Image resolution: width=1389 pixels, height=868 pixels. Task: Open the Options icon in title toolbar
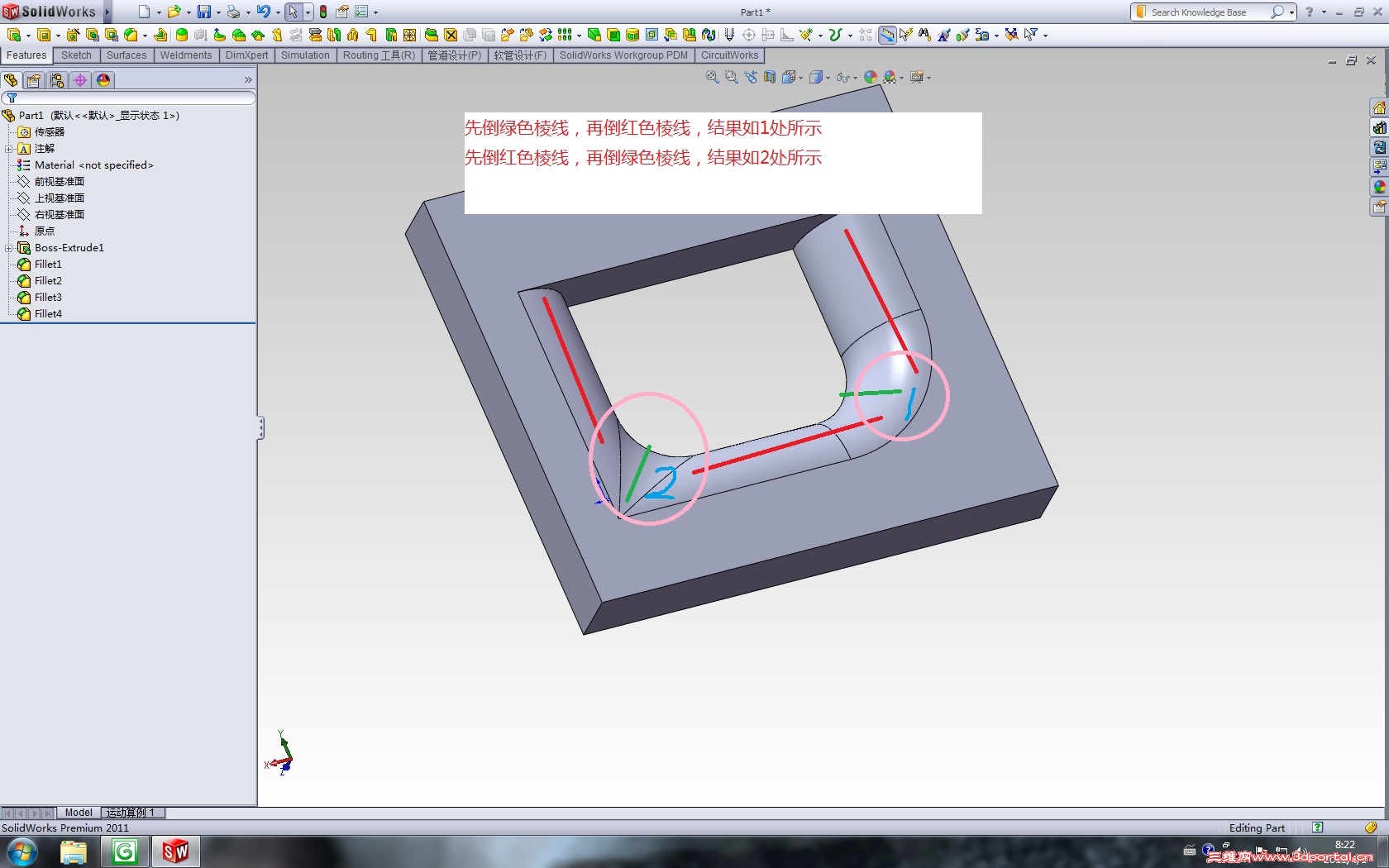(361, 12)
